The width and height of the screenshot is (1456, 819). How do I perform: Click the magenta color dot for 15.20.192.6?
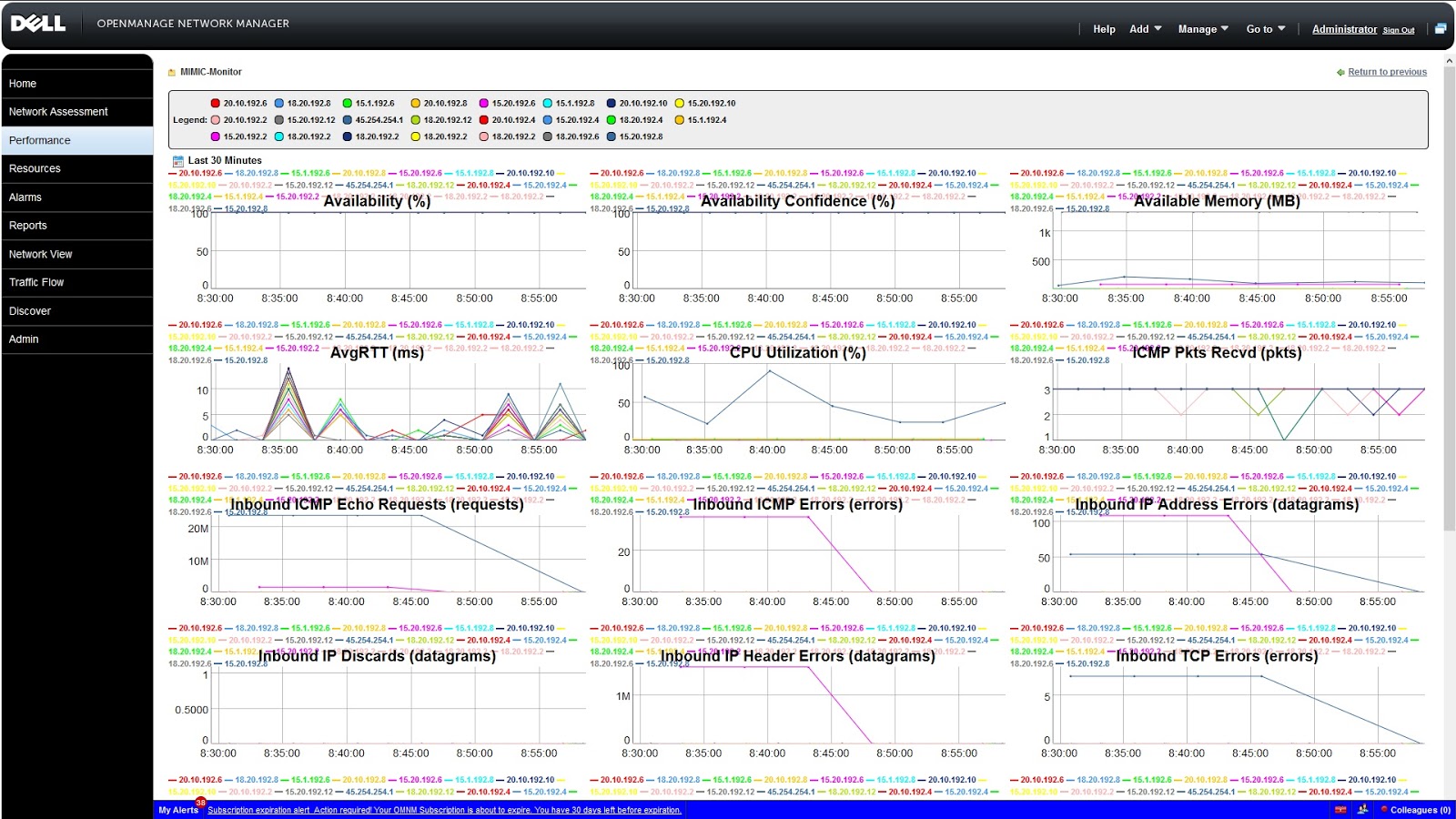tap(484, 103)
